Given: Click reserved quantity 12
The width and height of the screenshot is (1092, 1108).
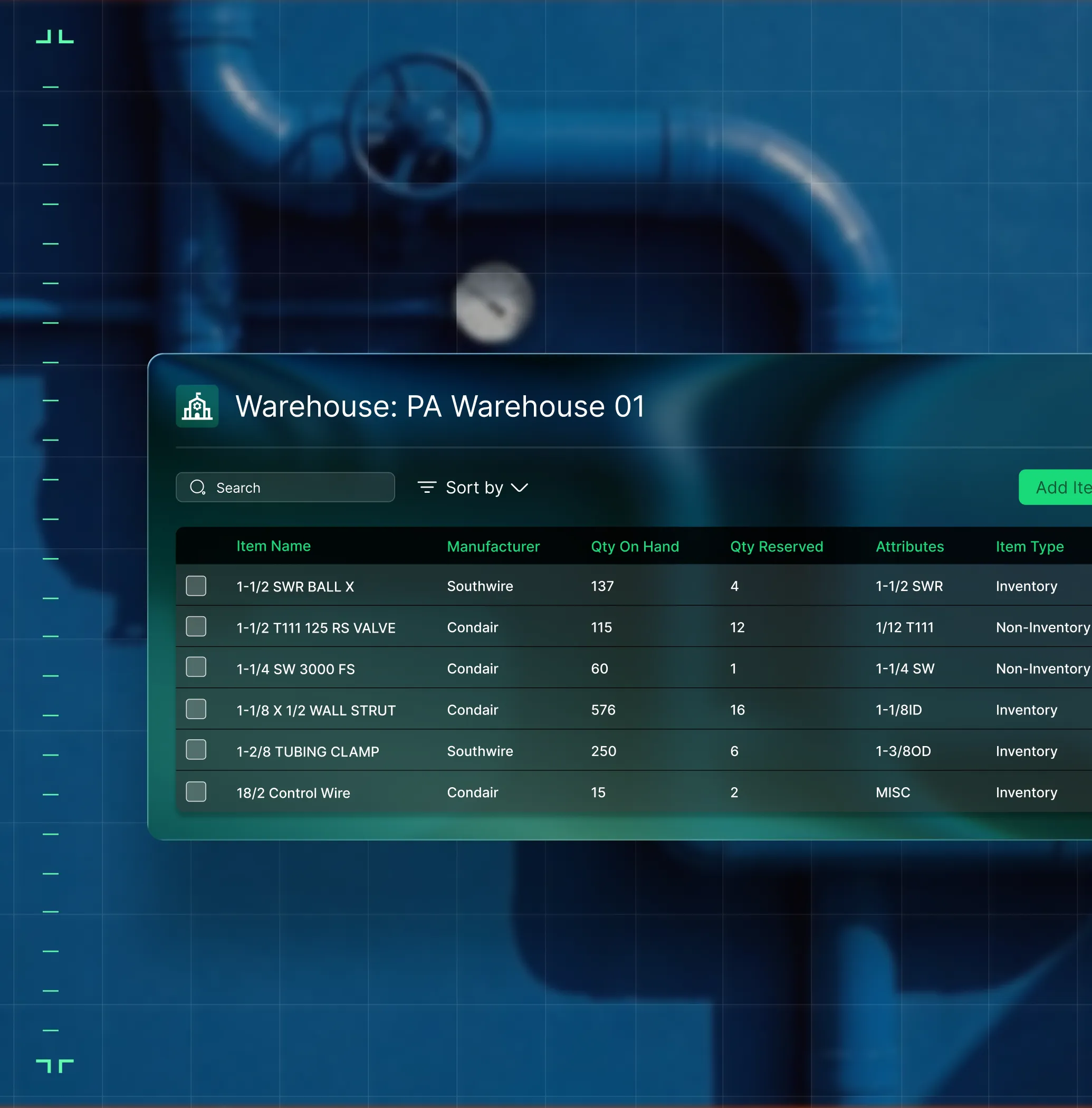Looking at the screenshot, I should click(x=737, y=627).
